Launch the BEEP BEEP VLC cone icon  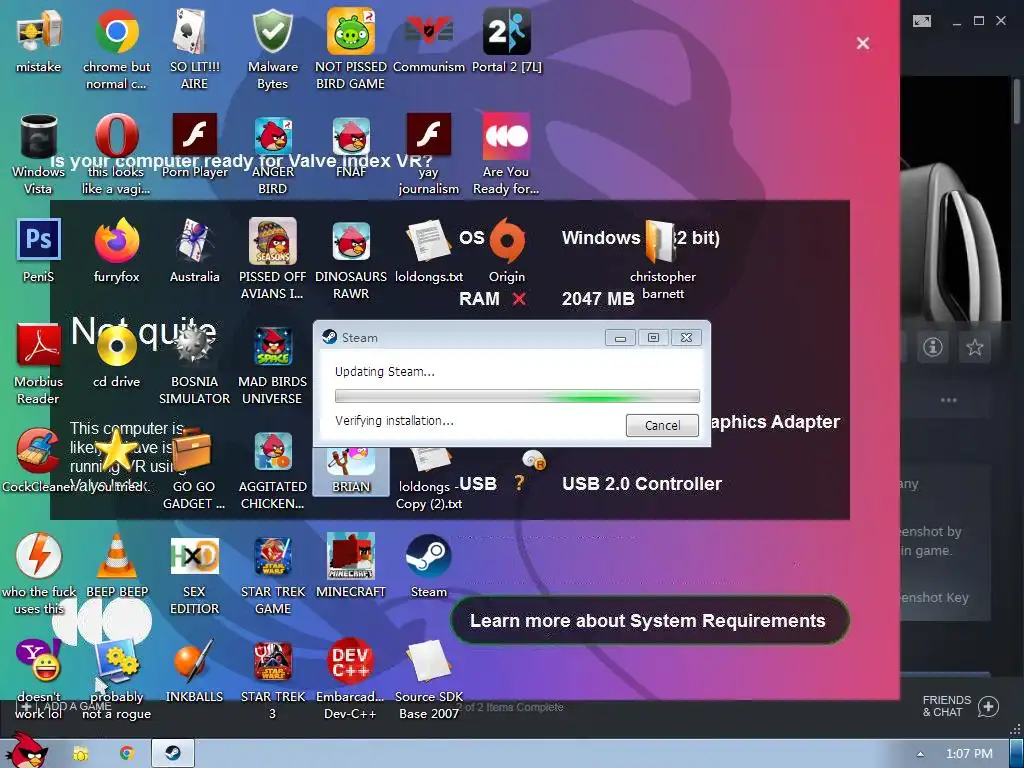coord(116,556)
